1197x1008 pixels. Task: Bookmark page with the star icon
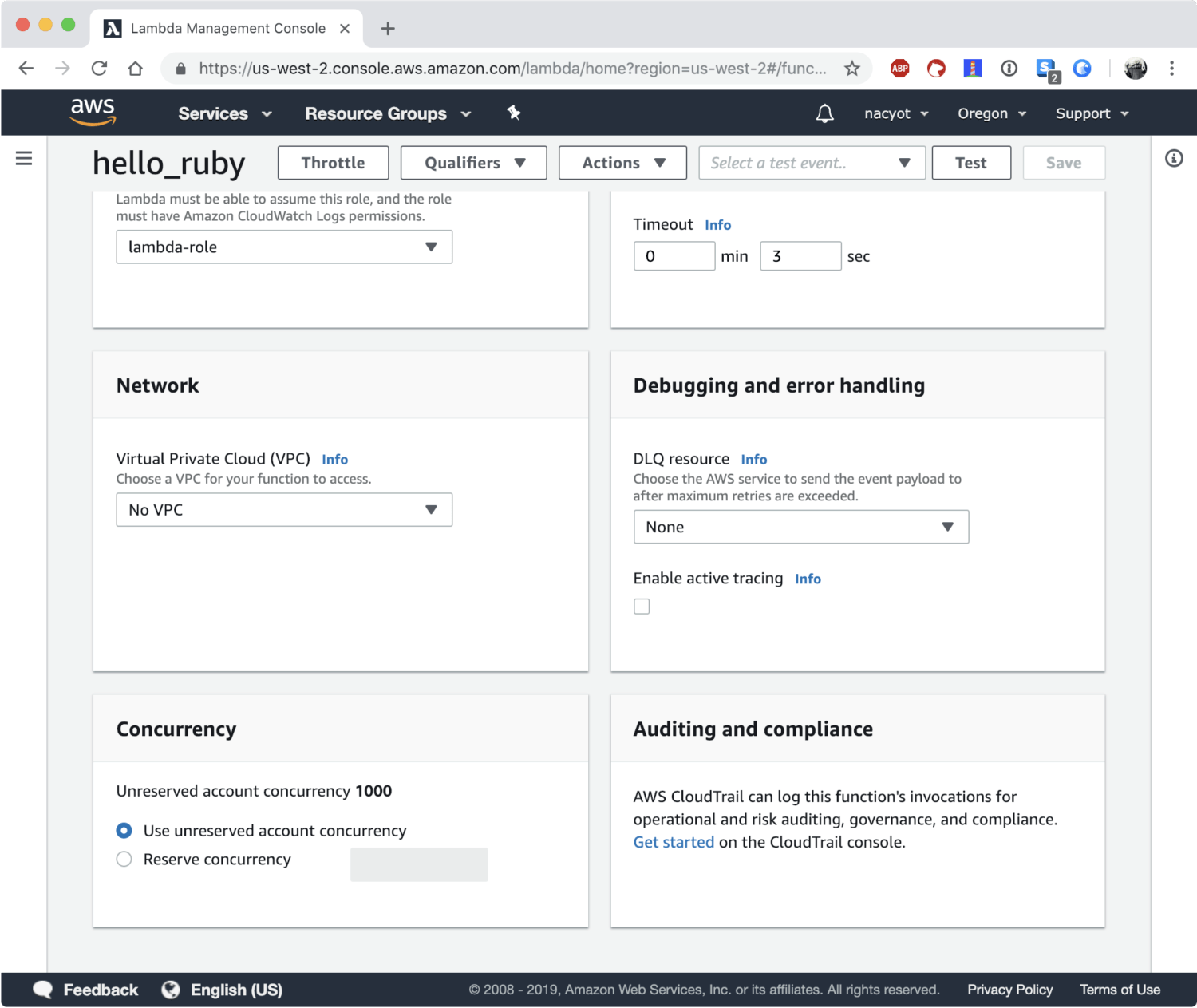tap(852, 69)
